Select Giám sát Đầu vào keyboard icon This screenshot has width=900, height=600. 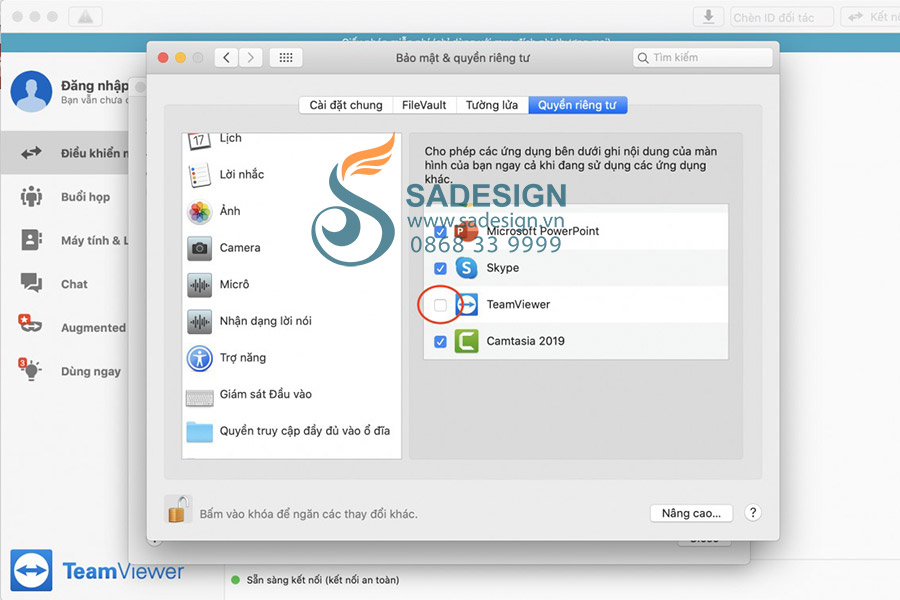[x=200, y=397]
